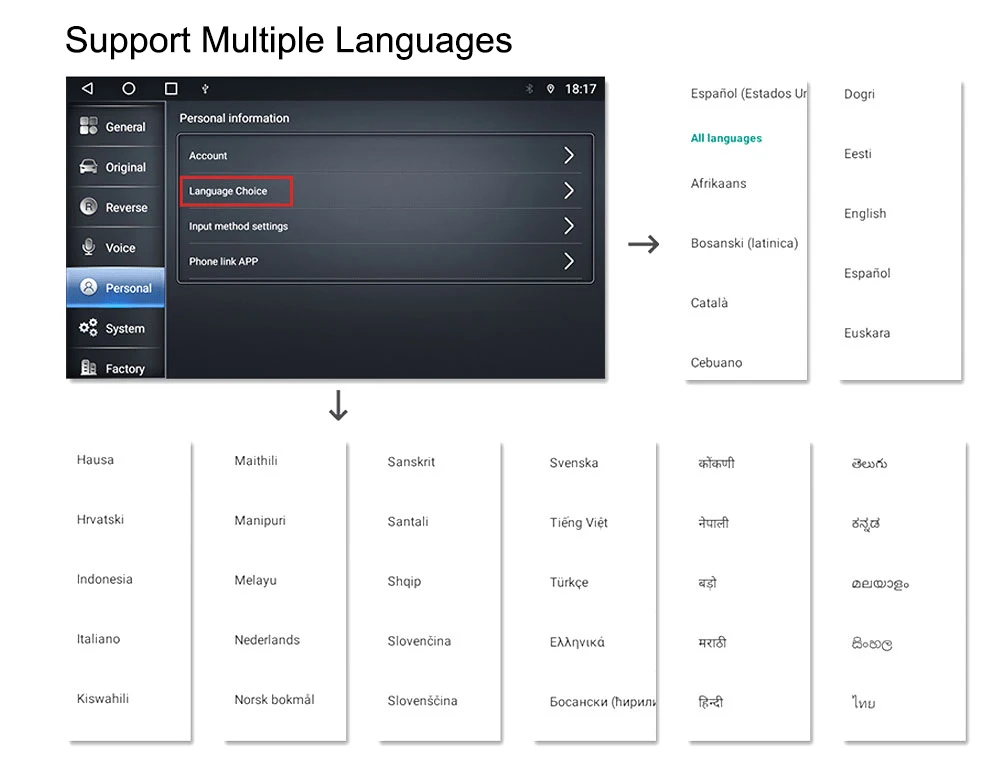This screenshot has width=1000, height=782.
Task: Open the System tab
Action: [x=115, y=328]
